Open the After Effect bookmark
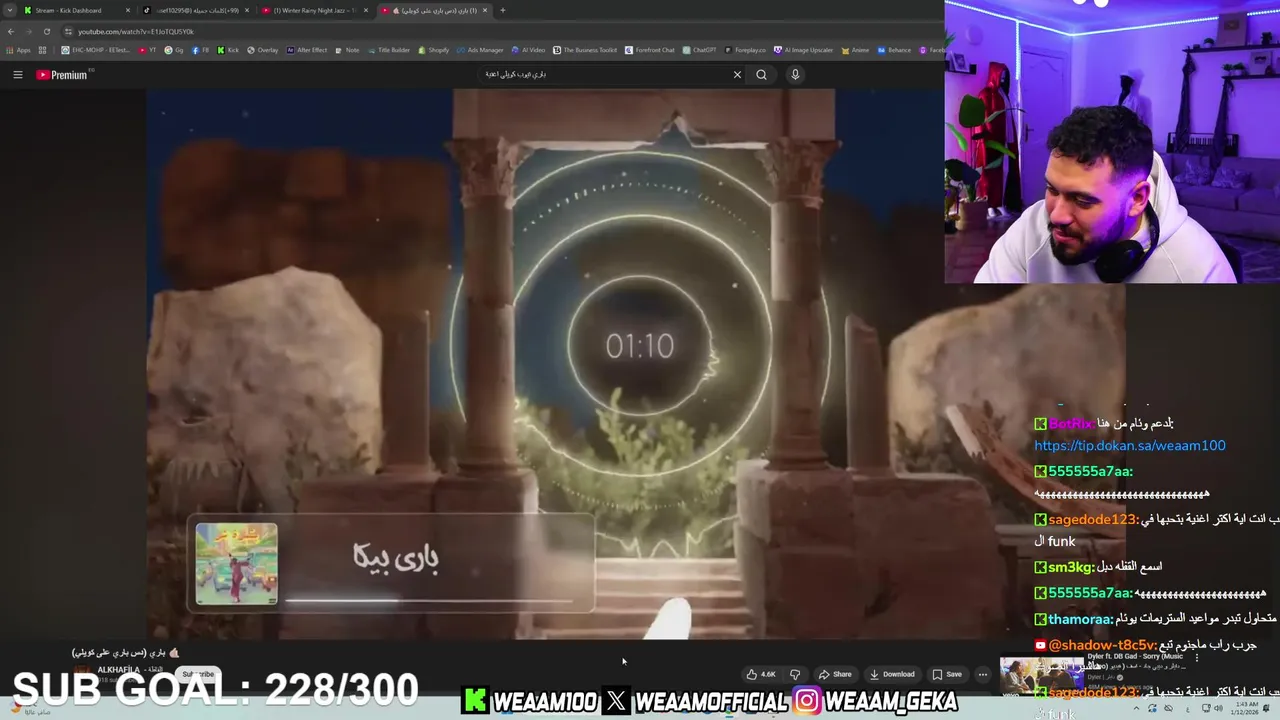Image resolution: width=1280 pixels, height=720 pixels. (307, 50)
